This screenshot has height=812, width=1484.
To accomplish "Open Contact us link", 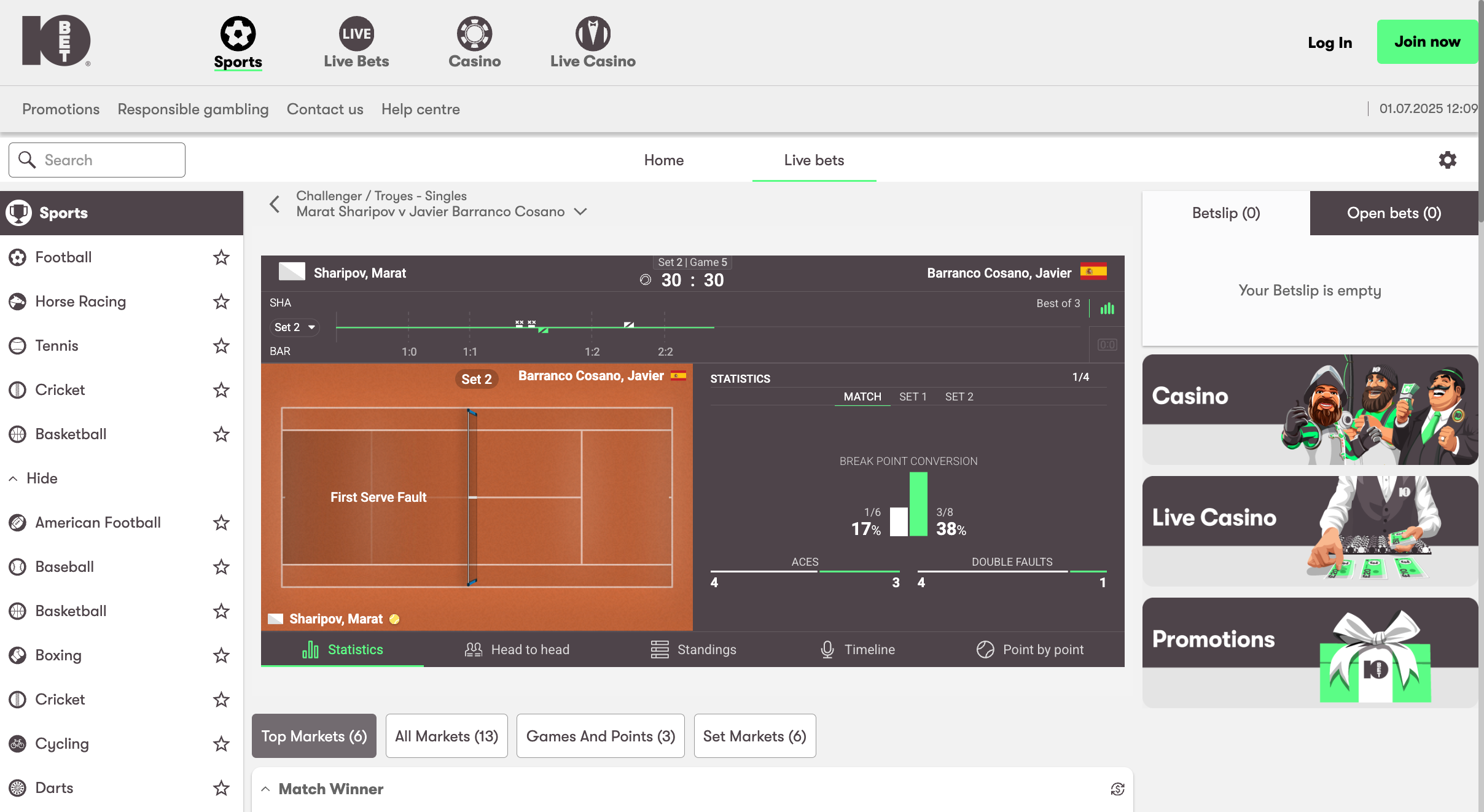I will 325,109.
